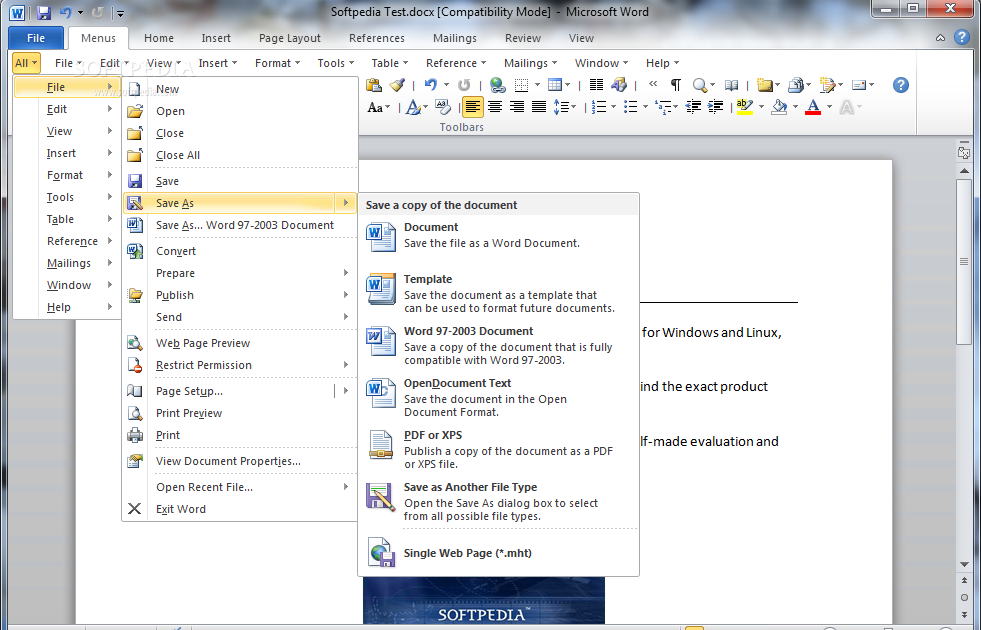Open the Reading view book icon
Image resolution: width=981 pixels, height=630 pixels.
[731, 85]
